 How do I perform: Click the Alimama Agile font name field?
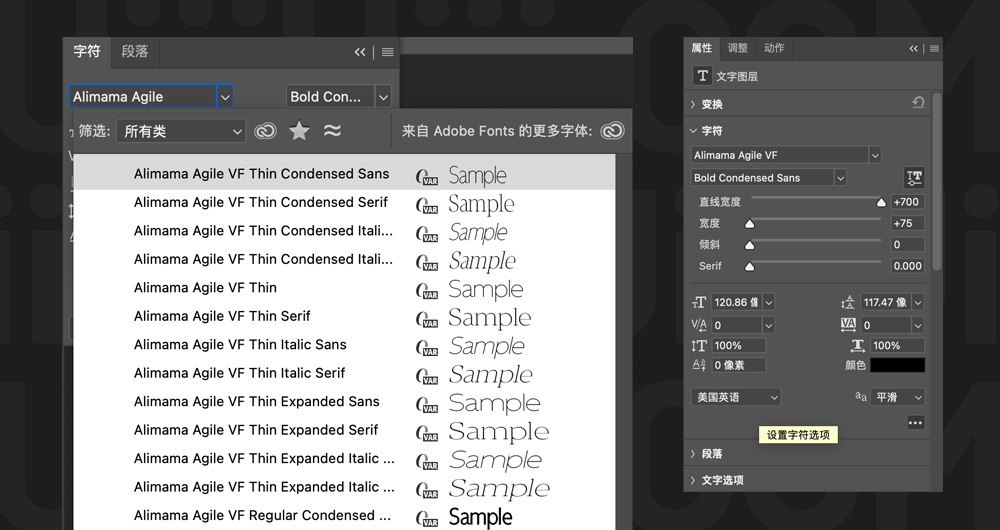[x=143, y=97]
